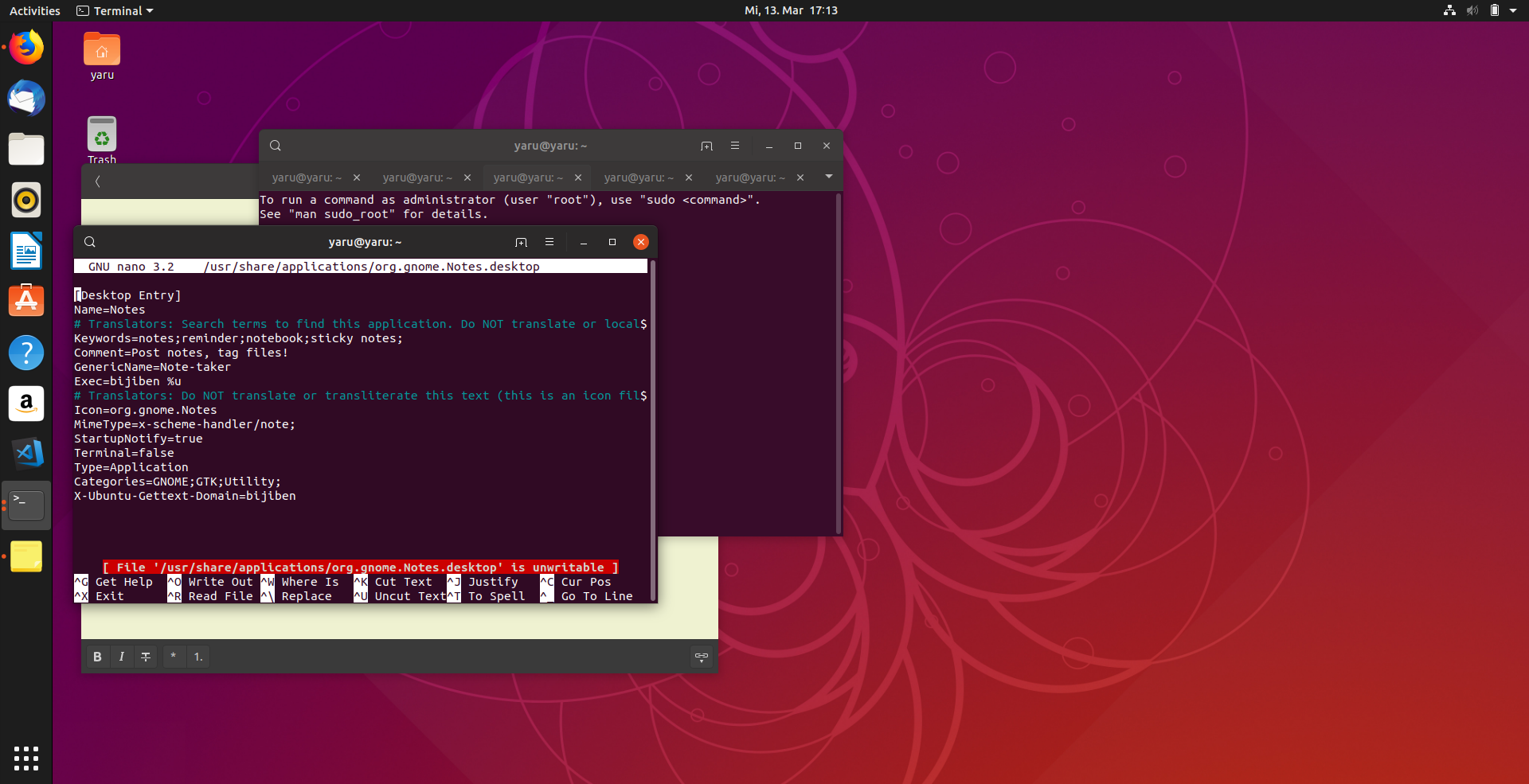The height and width of the screenshot is (784, 1529).
Task: Insert a numbered list in the sticky note
Action: [x=197, y=657]
